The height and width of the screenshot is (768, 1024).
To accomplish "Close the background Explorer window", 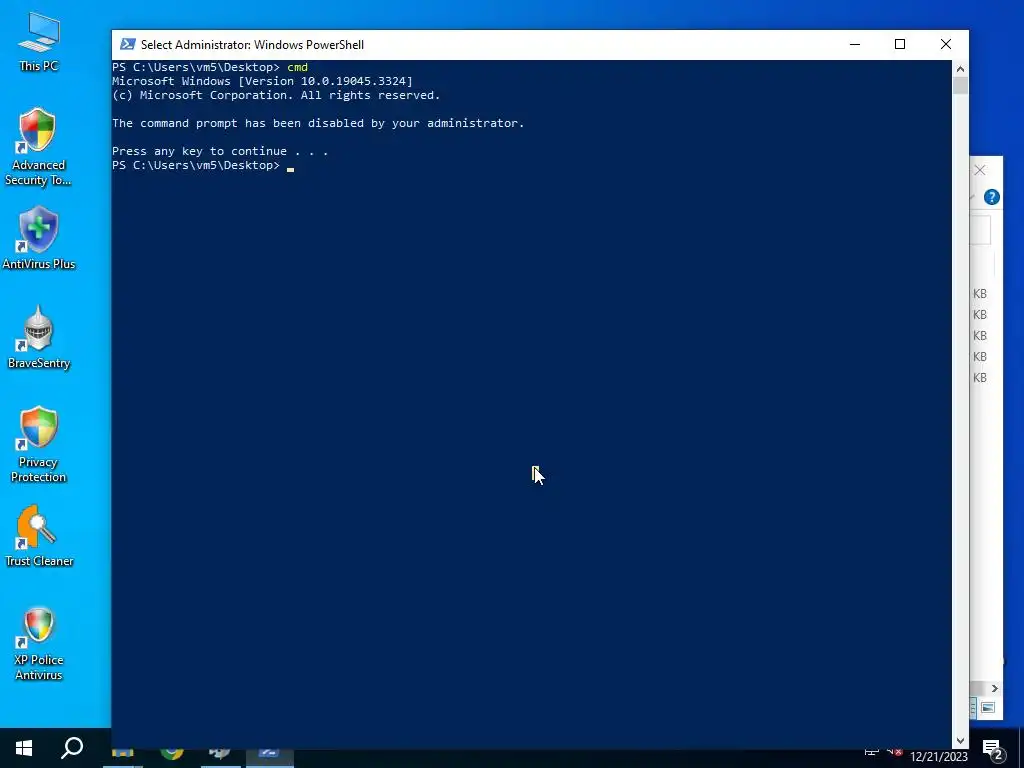I will tap(980, 170).
